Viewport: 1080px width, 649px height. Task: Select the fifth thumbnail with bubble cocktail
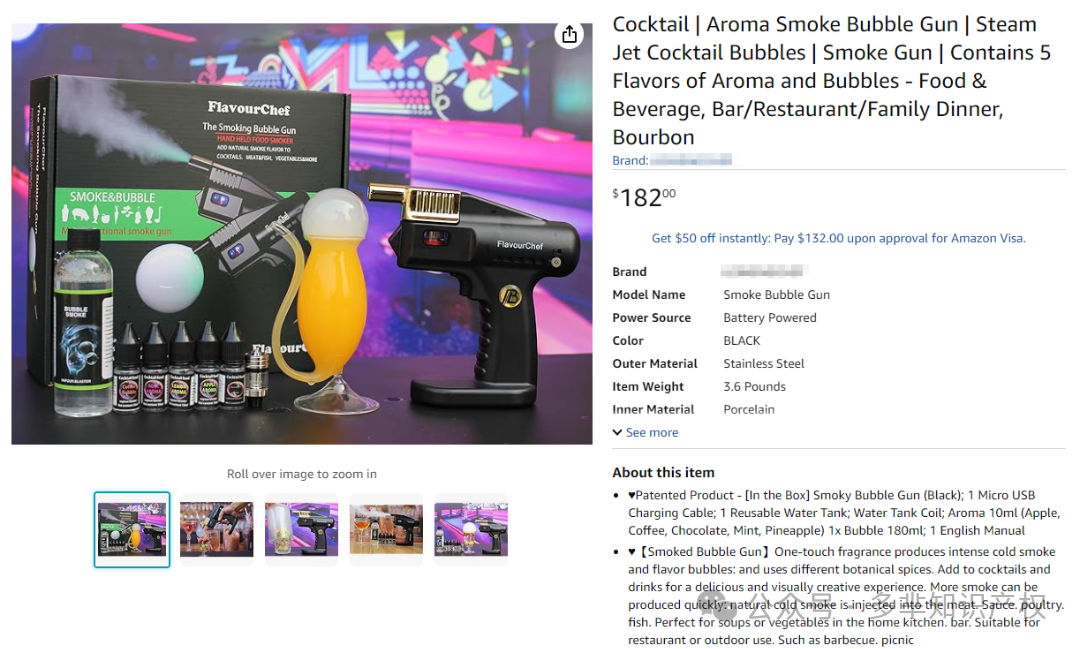(470, 529)
